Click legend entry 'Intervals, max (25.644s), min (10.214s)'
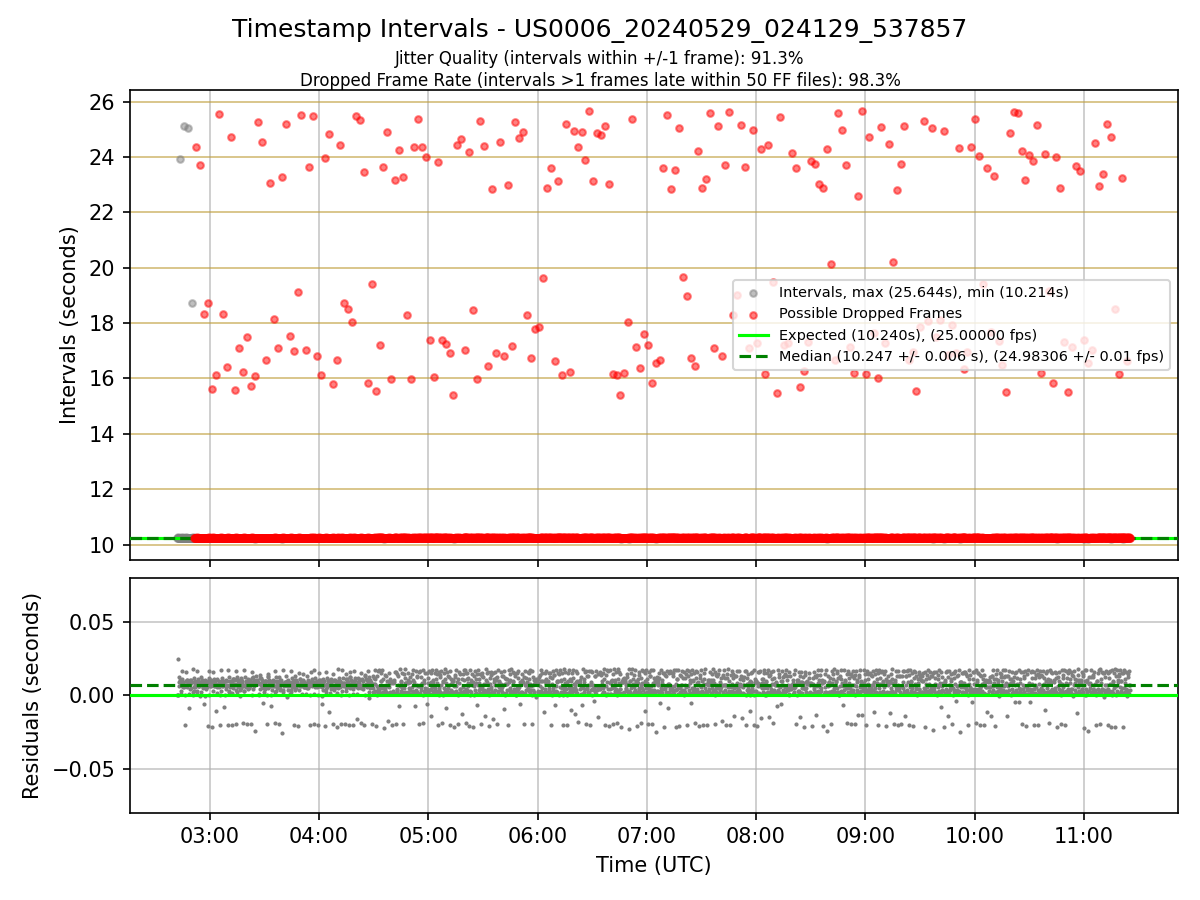 [x=923, y=292]
